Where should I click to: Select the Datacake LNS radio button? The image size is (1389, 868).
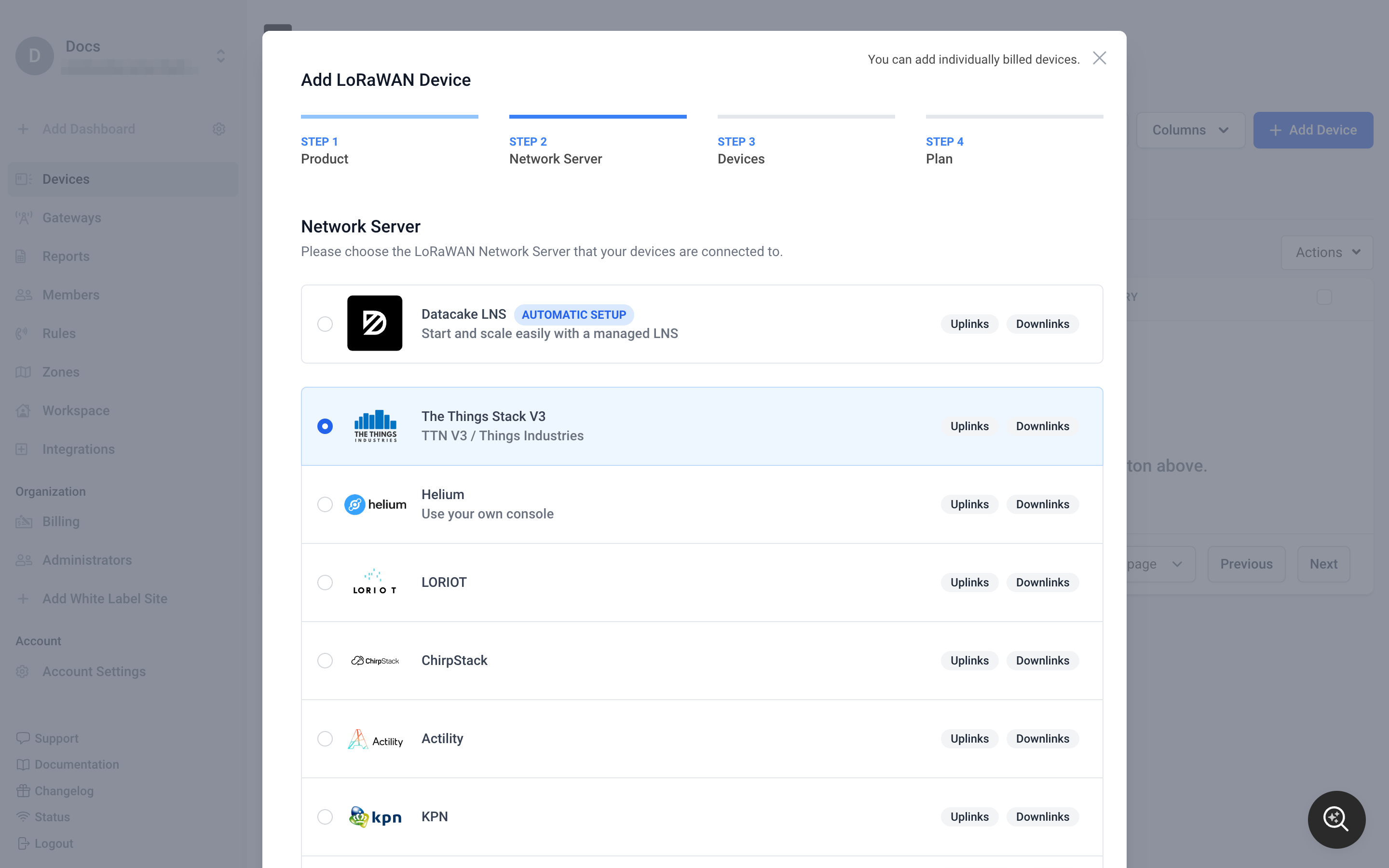coord(325,324)
